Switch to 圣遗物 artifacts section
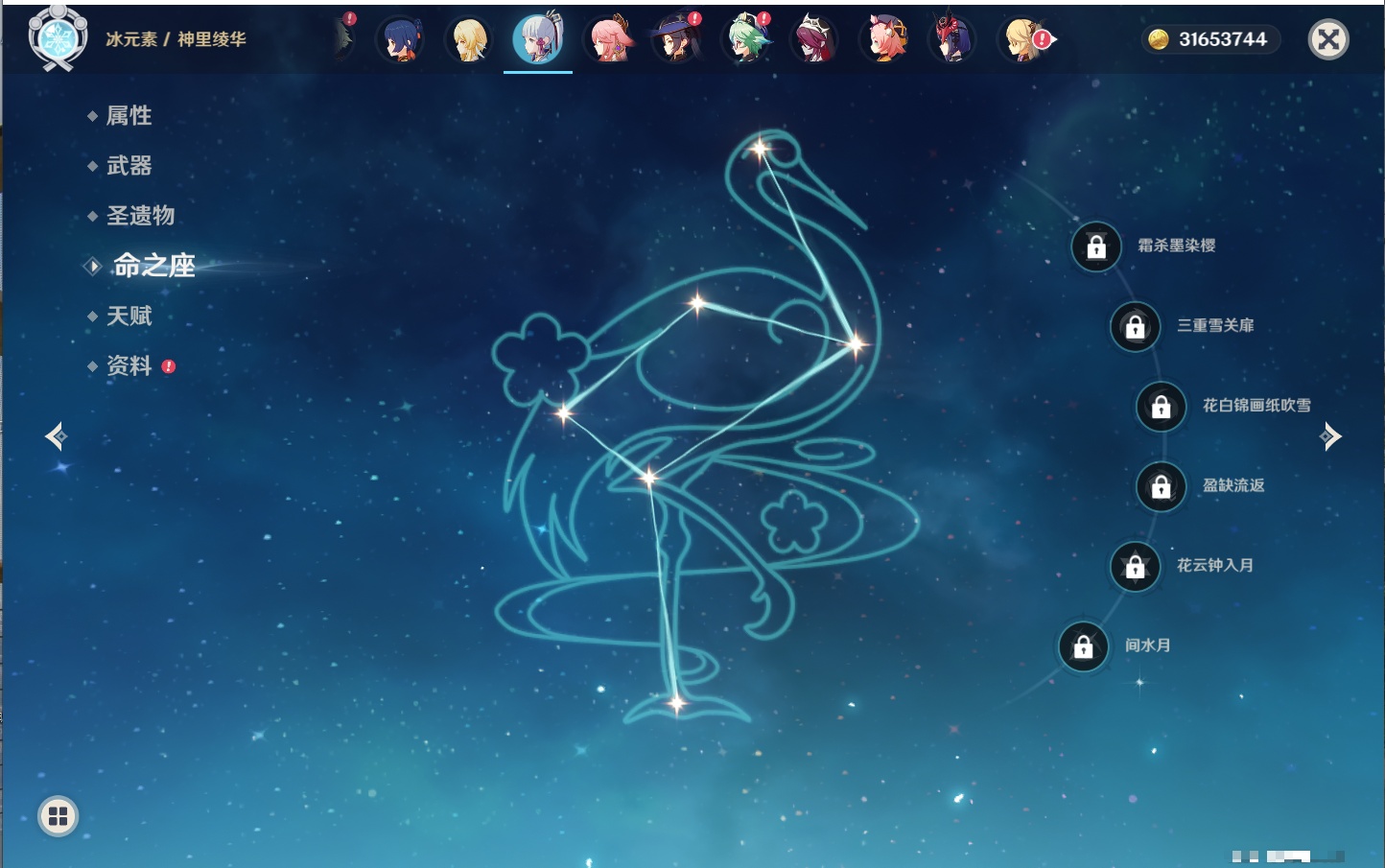This screenshot has height=868, width=1385. (140, 216)
